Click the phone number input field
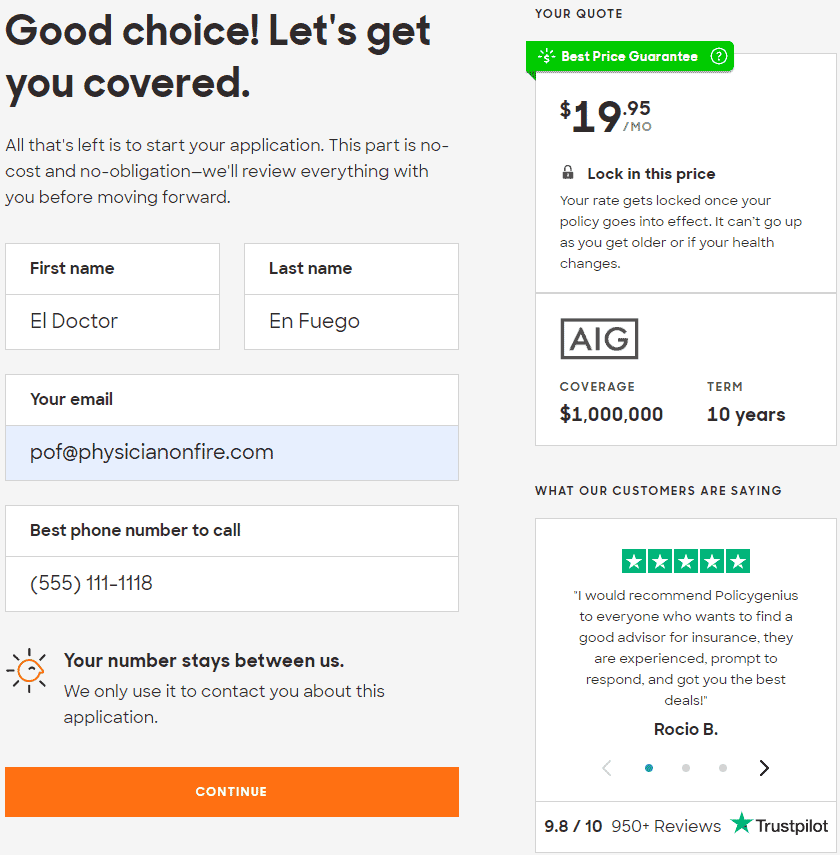 pyautogui.click(x=232, y=583)
